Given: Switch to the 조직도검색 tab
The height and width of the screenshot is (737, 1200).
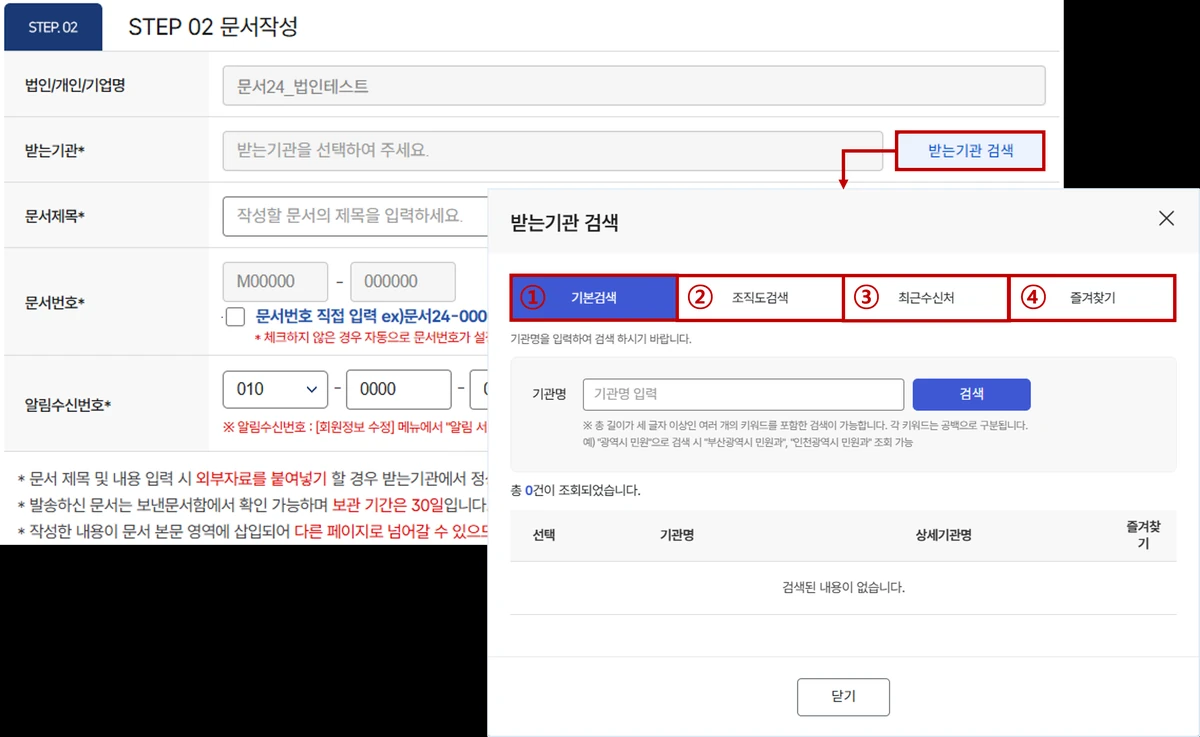Looking at the screenshot, I should 760,298.
